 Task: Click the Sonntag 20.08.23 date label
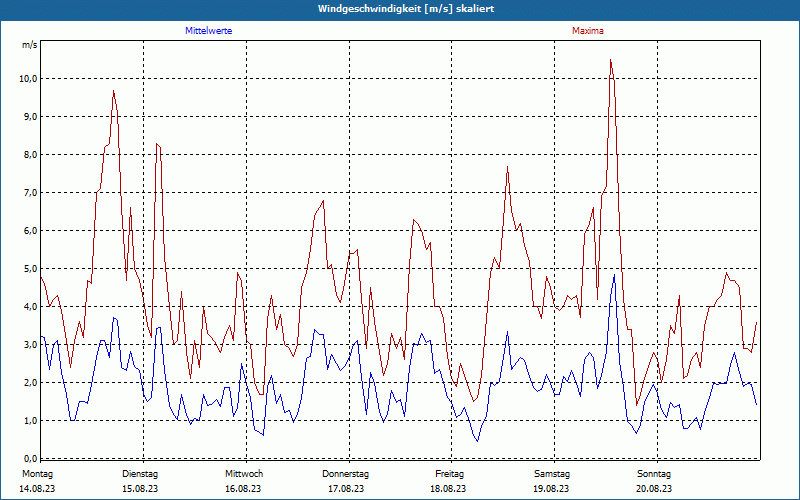(x=654, y=481)
